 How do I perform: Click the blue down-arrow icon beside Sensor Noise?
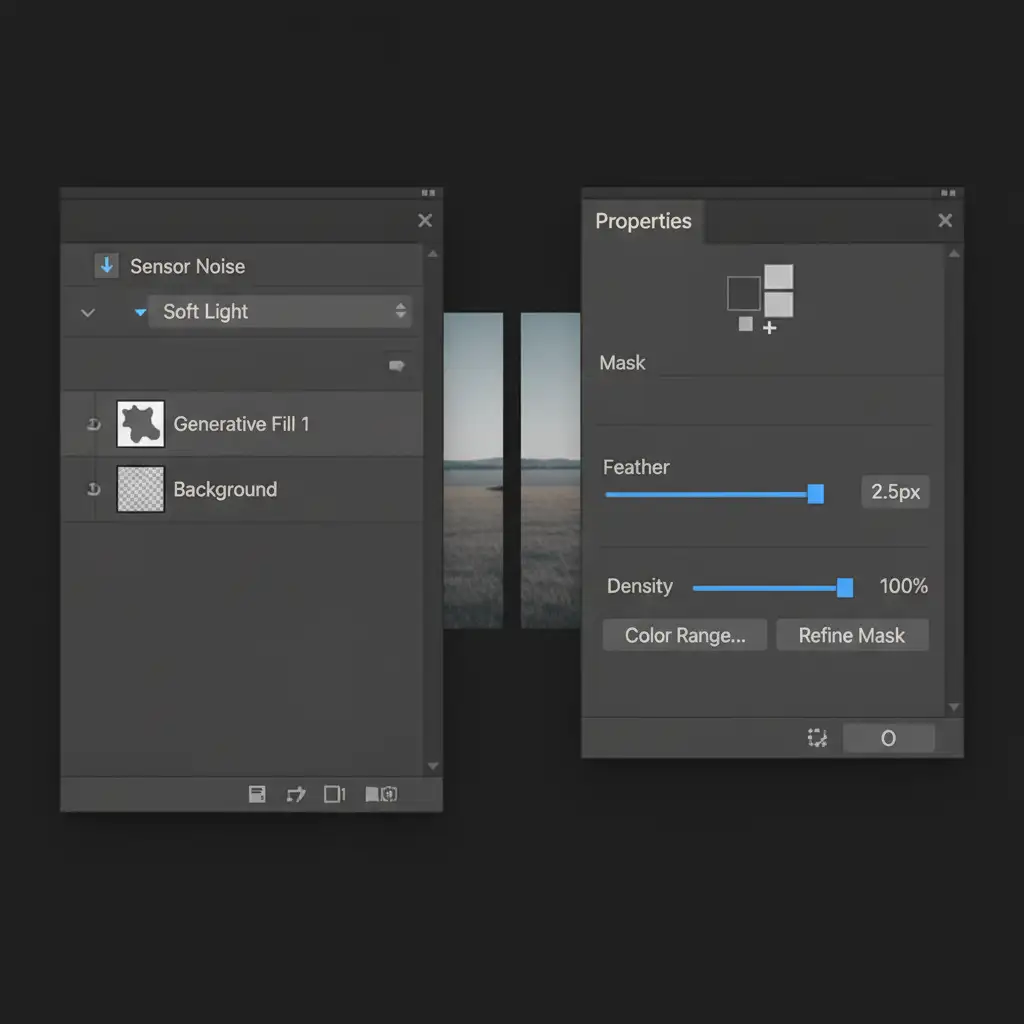[x=106, y=266]
